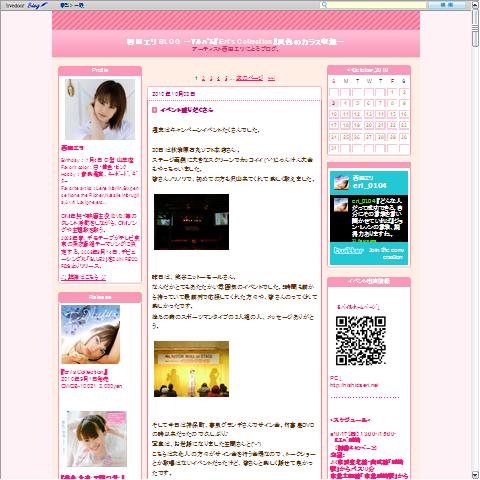
Task: Click the search submit button in top bar
Action: click(x=447, y=5)
